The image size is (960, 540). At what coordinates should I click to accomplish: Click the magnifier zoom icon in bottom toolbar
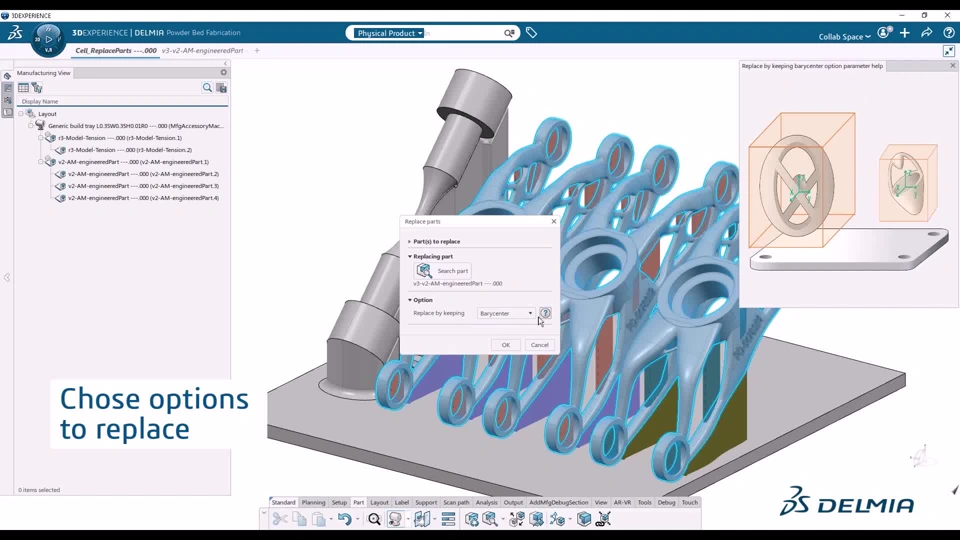coord(374,519)
